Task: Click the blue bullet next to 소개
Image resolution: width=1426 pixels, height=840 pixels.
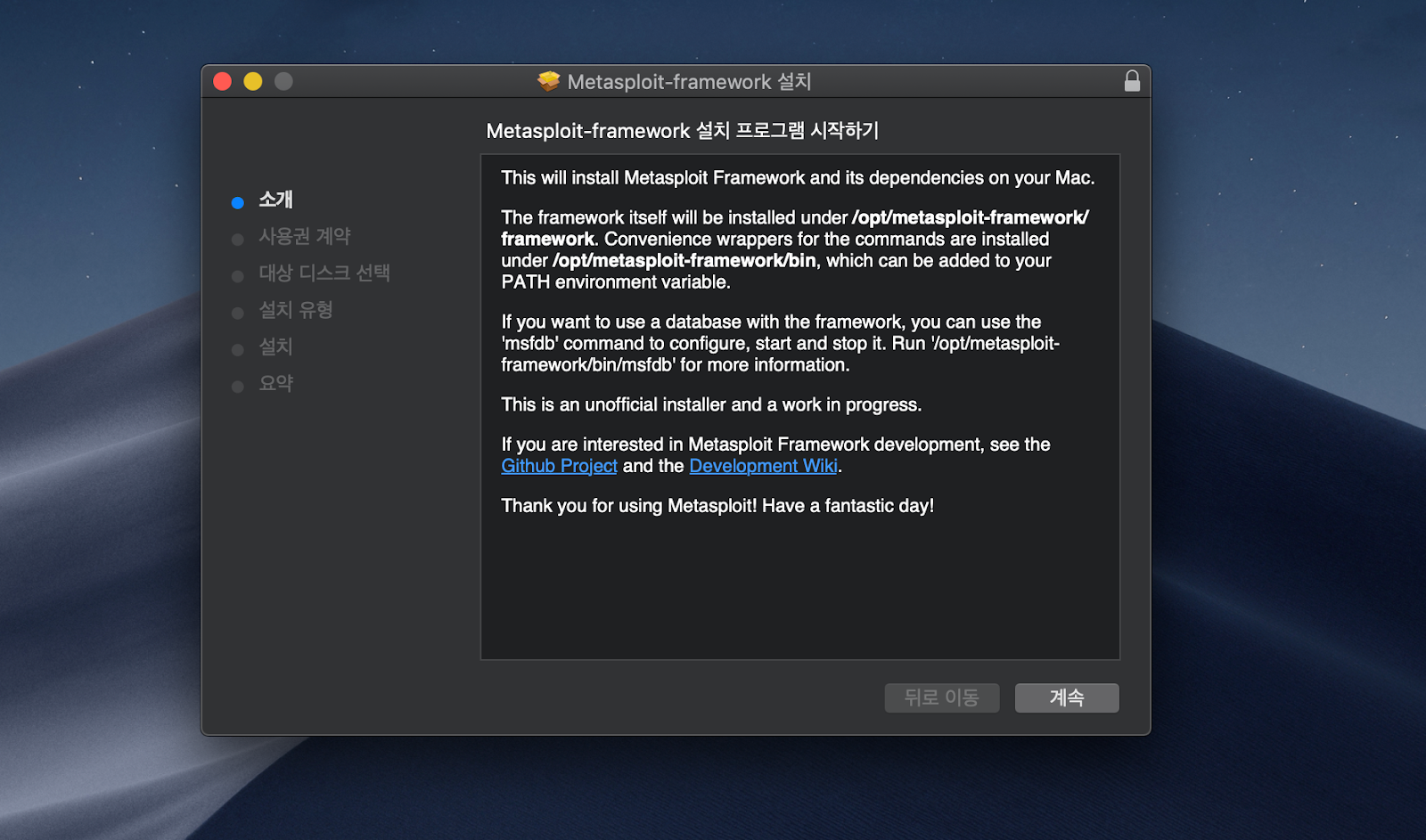Action: [x=237, y=203]
